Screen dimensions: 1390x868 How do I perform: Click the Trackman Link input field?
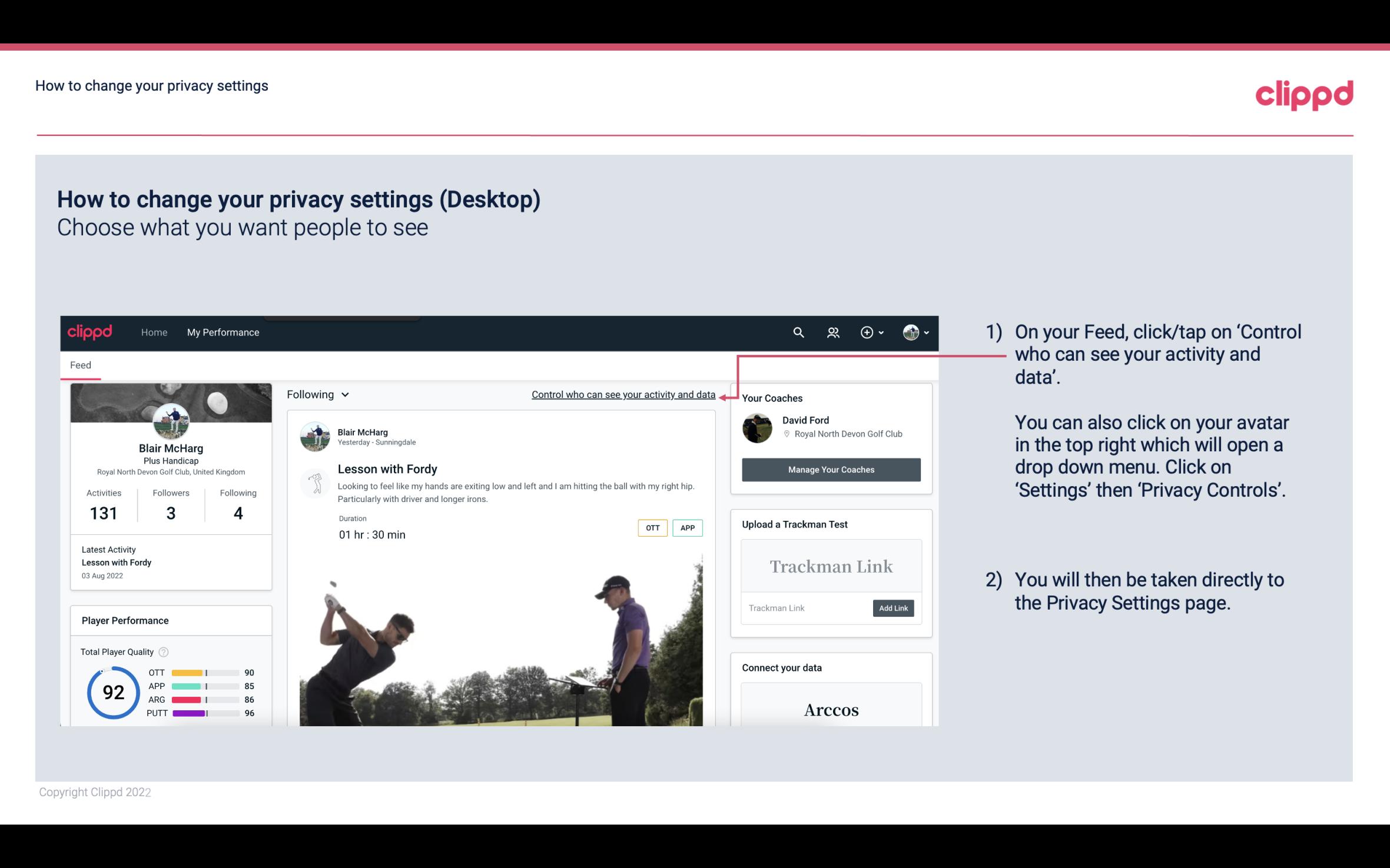coord(806,608)
